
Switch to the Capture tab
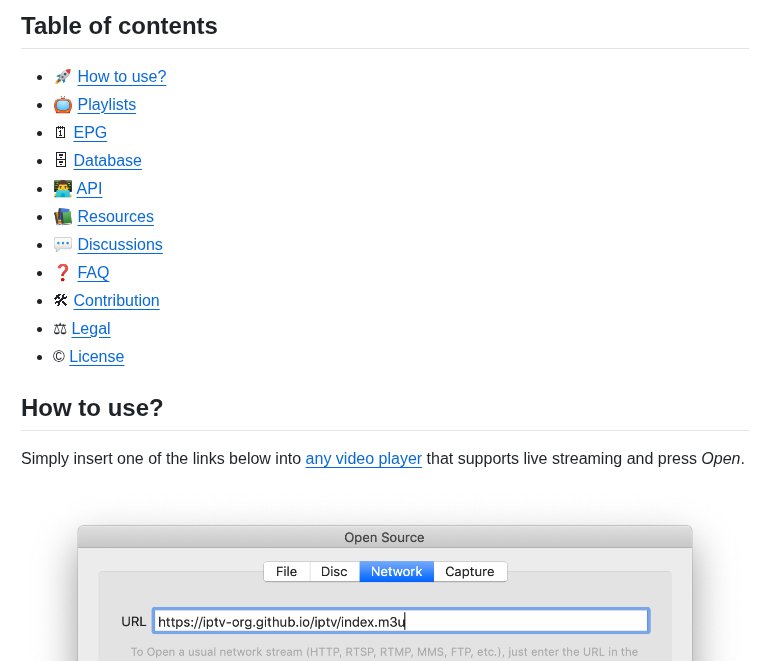(x=470, y=572)
